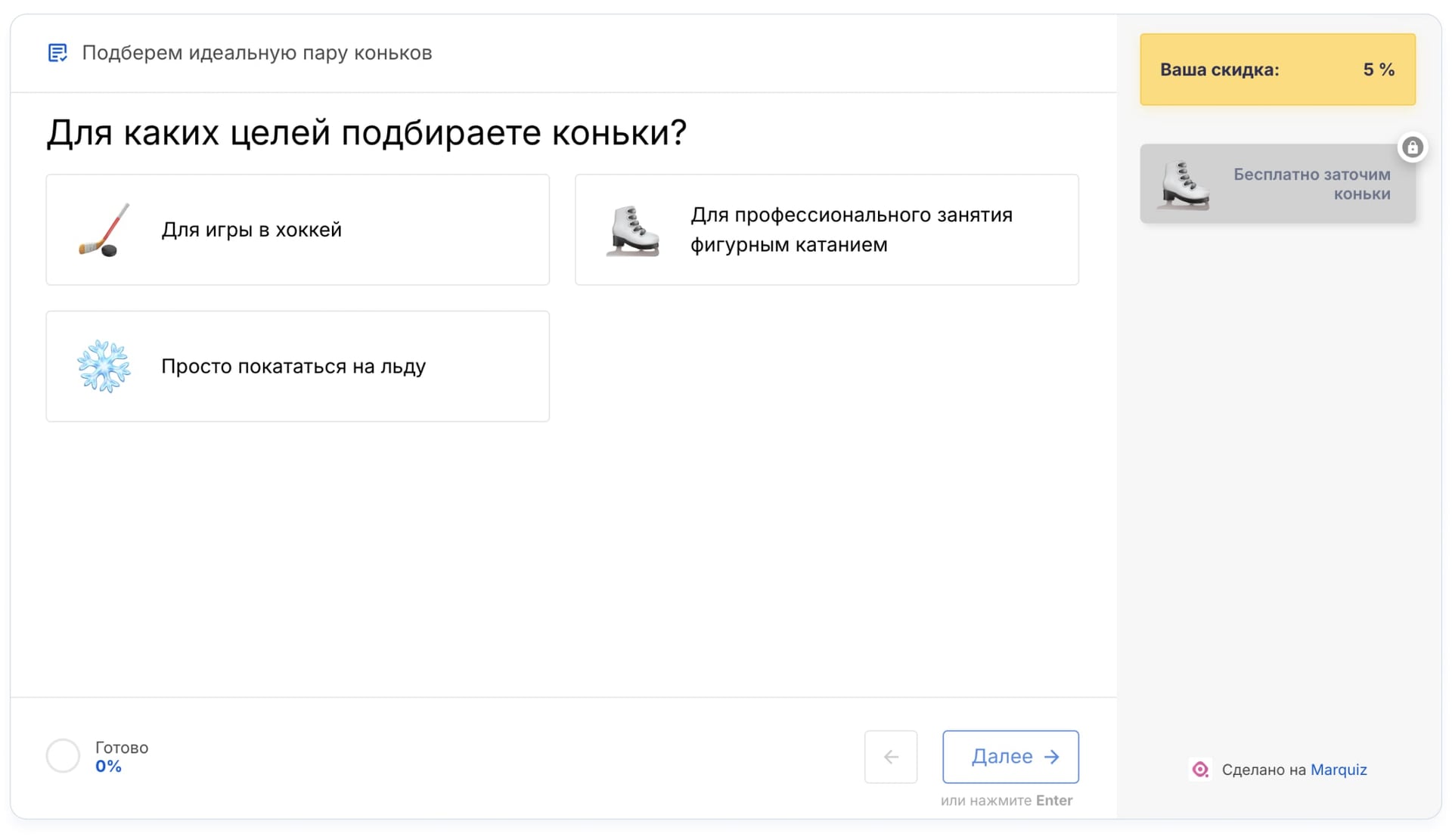Click the Бесплатно заточим коньки bonus card
This screenshot has height=840, width=1452.
coord(1277,184)
